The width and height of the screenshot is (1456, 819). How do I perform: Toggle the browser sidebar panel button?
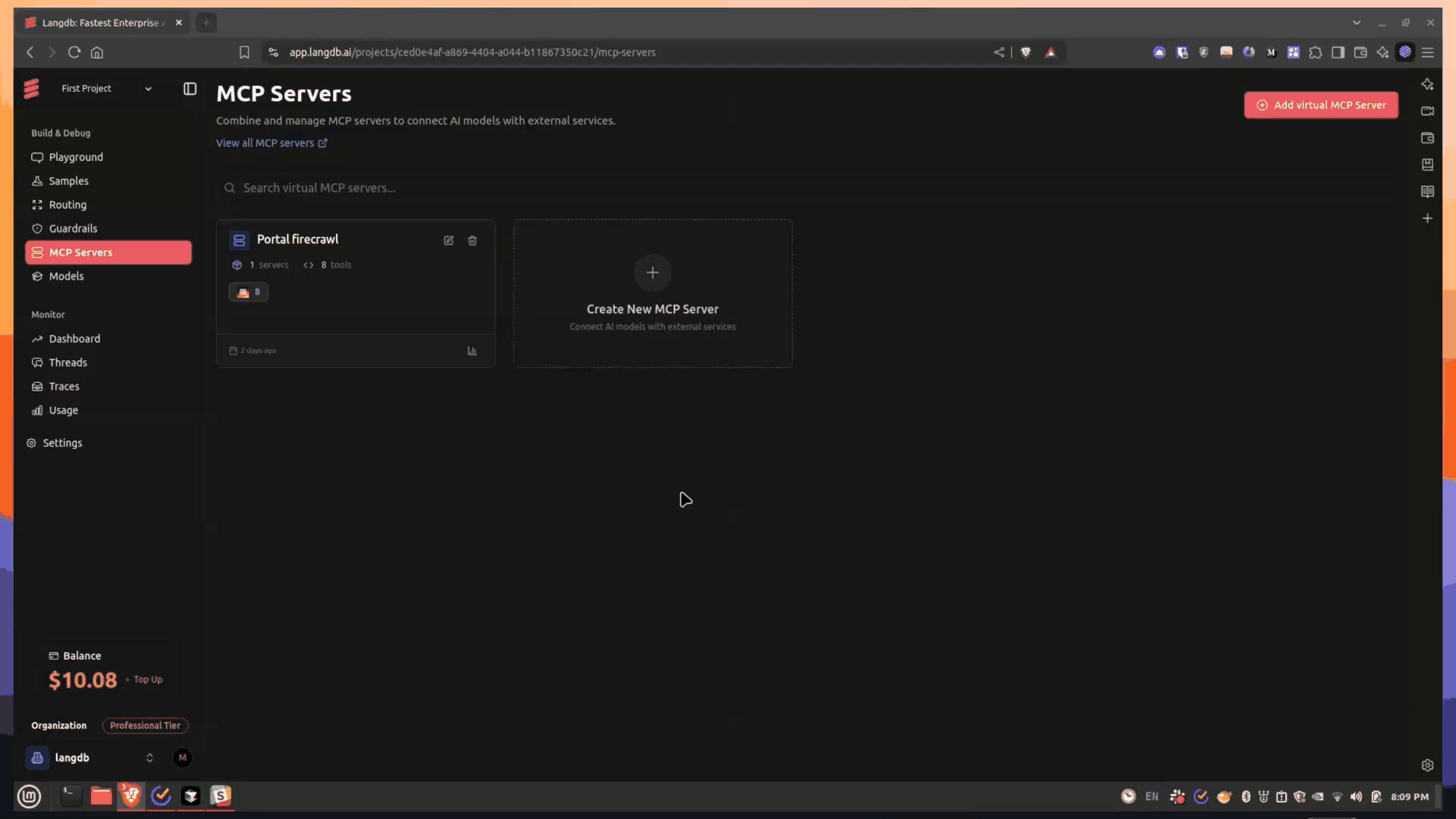(x=1338, y=52)
